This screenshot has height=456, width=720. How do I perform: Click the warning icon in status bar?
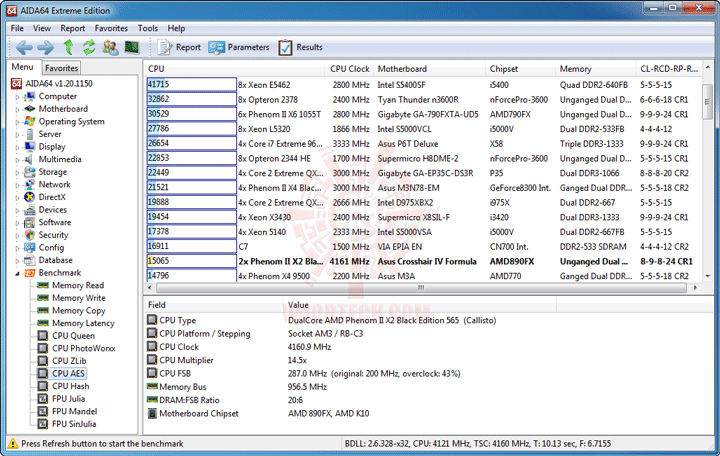coord(13,444)
